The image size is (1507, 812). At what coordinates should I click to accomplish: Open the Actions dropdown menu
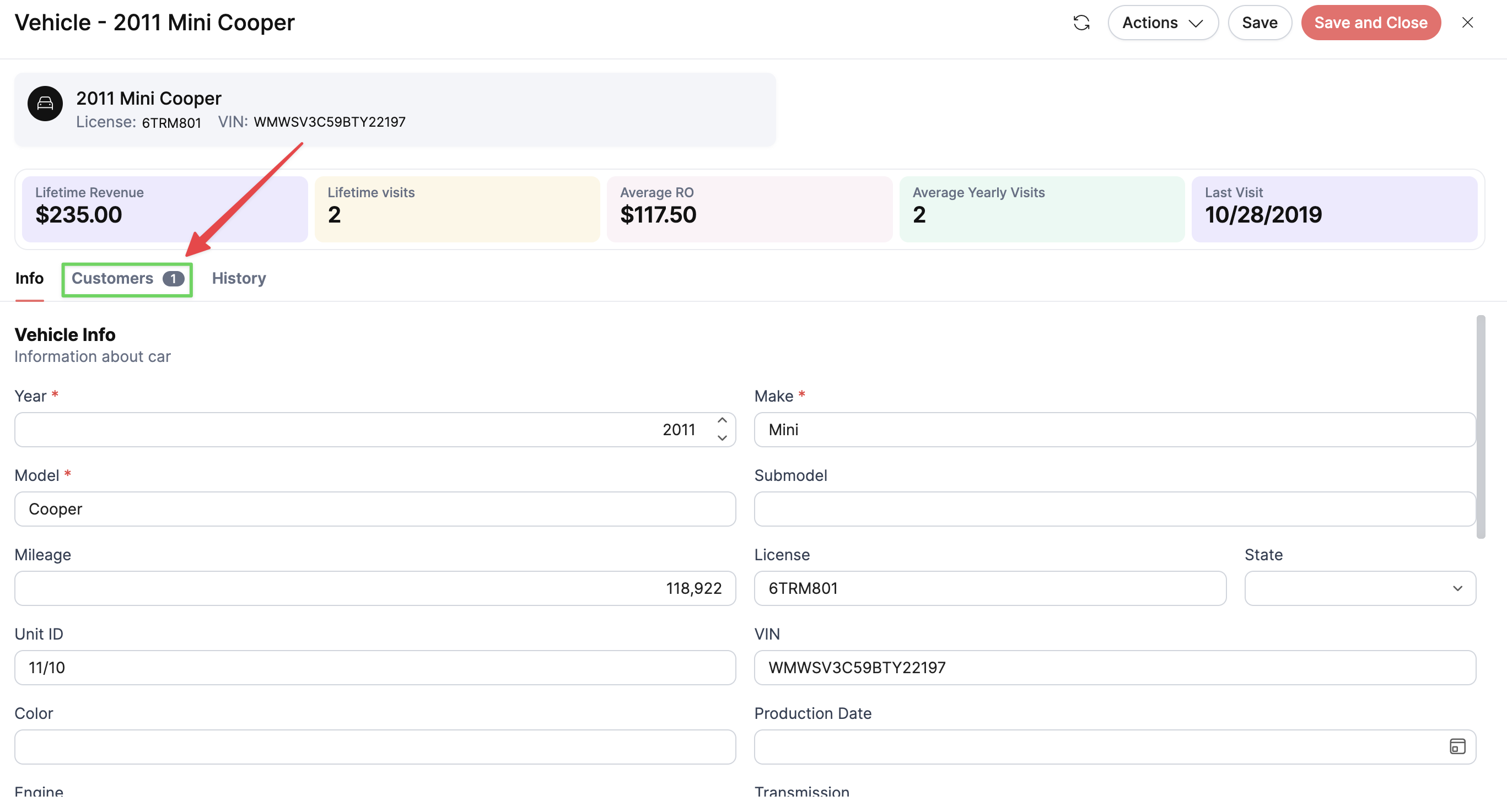[1163, 23]
